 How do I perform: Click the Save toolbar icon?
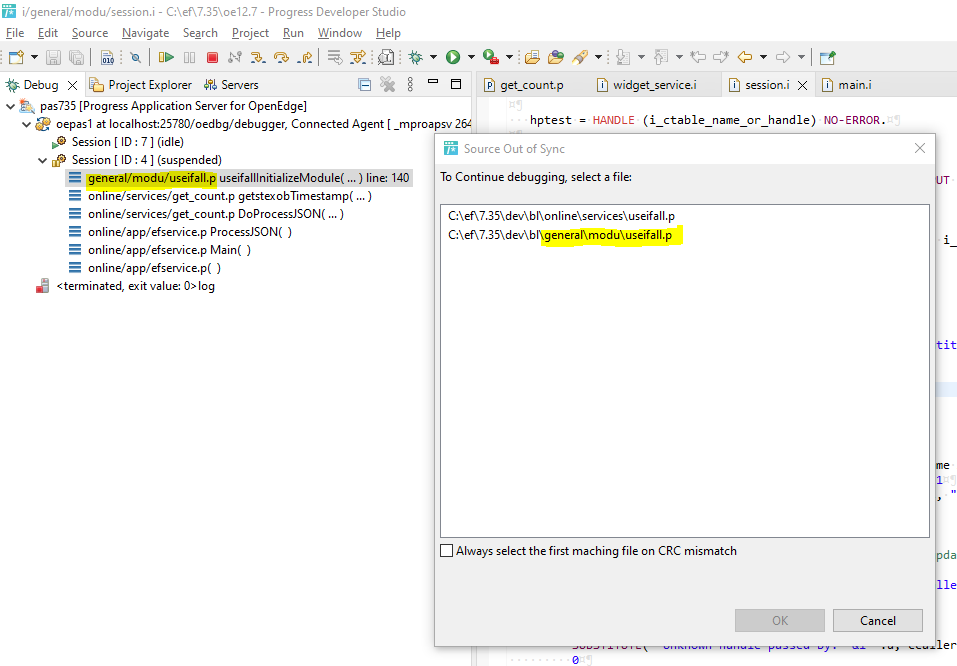(54, 57)
